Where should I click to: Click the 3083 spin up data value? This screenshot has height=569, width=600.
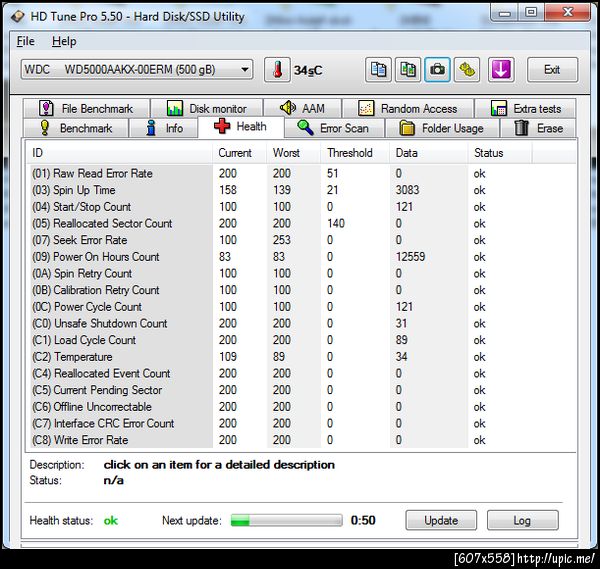[x=408, y=190]
